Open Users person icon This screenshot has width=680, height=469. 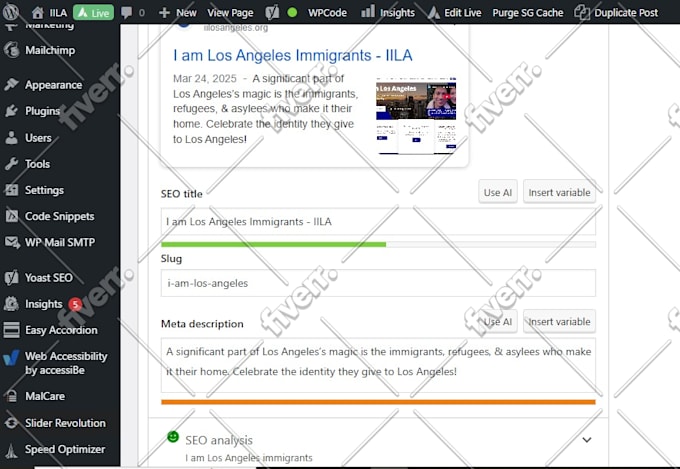[12, 138]
